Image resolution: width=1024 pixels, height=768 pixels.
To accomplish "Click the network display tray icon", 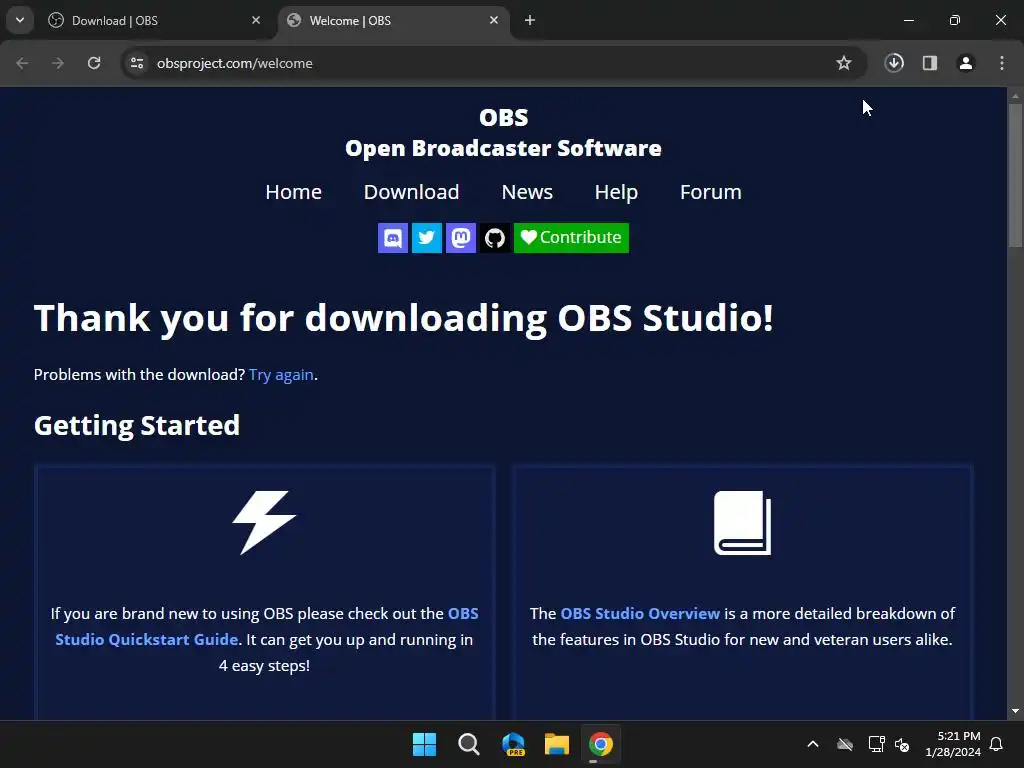I will point(876,744).
